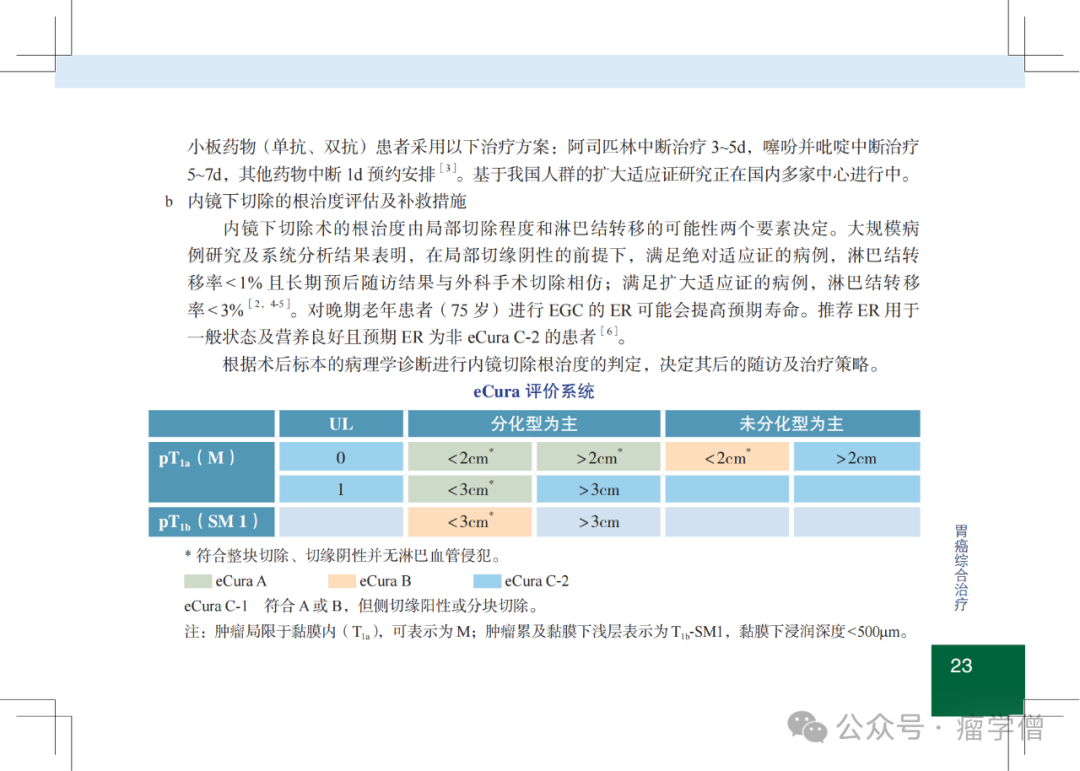Click the orange "<3cm*" cell in pT1b row

click(x=470, y=522)
